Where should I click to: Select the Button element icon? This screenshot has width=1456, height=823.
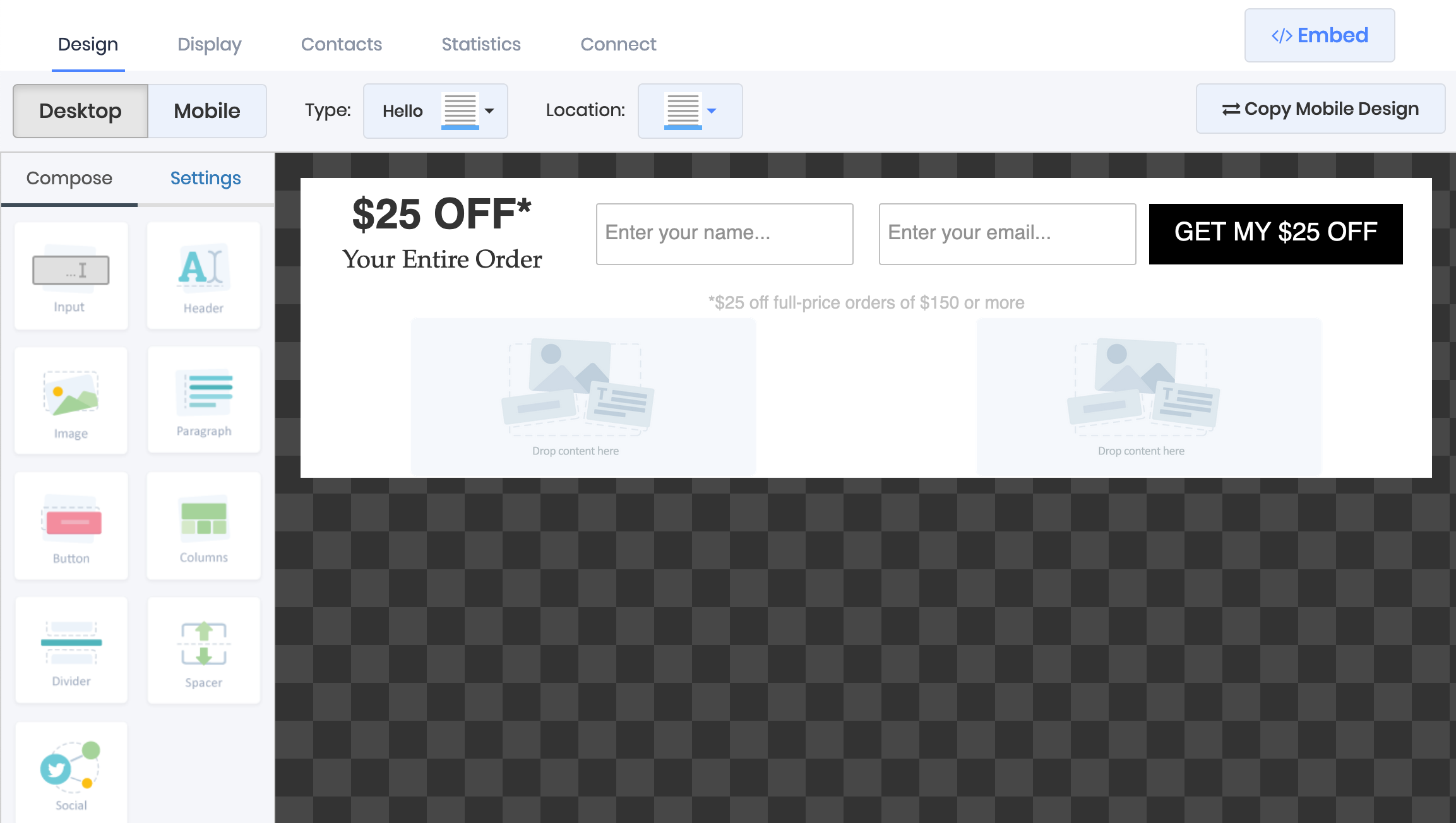pos(71,526)
